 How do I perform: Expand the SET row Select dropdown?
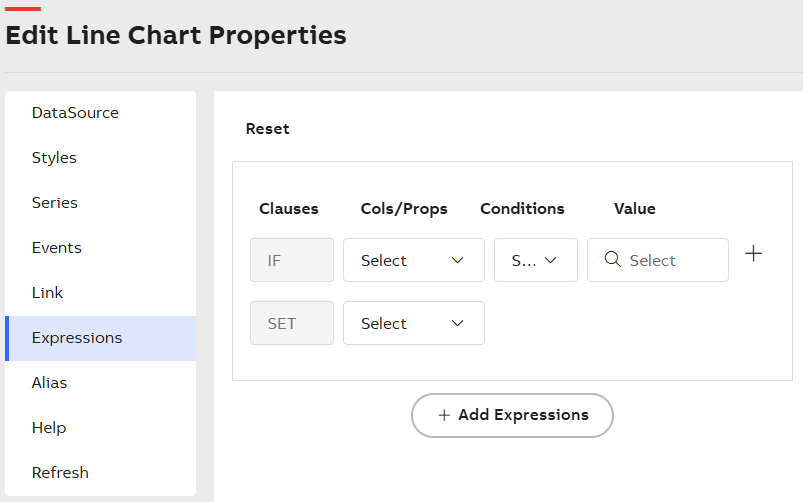click(x=413, y=323)
